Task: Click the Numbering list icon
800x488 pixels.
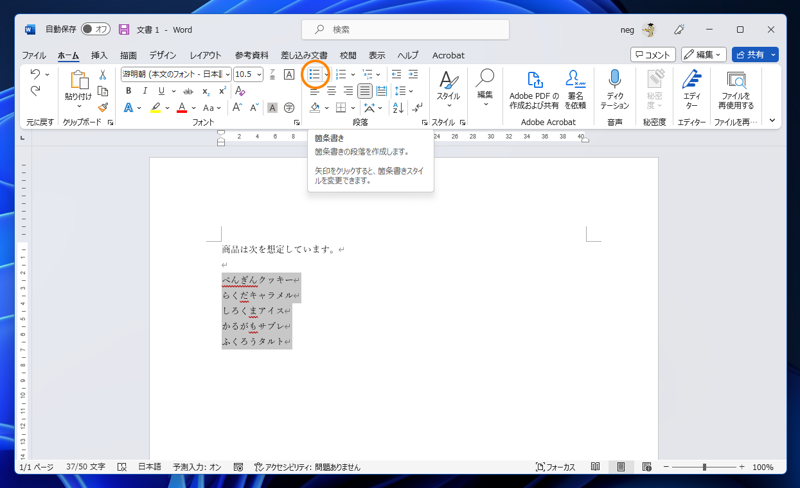Action: tap(341, 75)
